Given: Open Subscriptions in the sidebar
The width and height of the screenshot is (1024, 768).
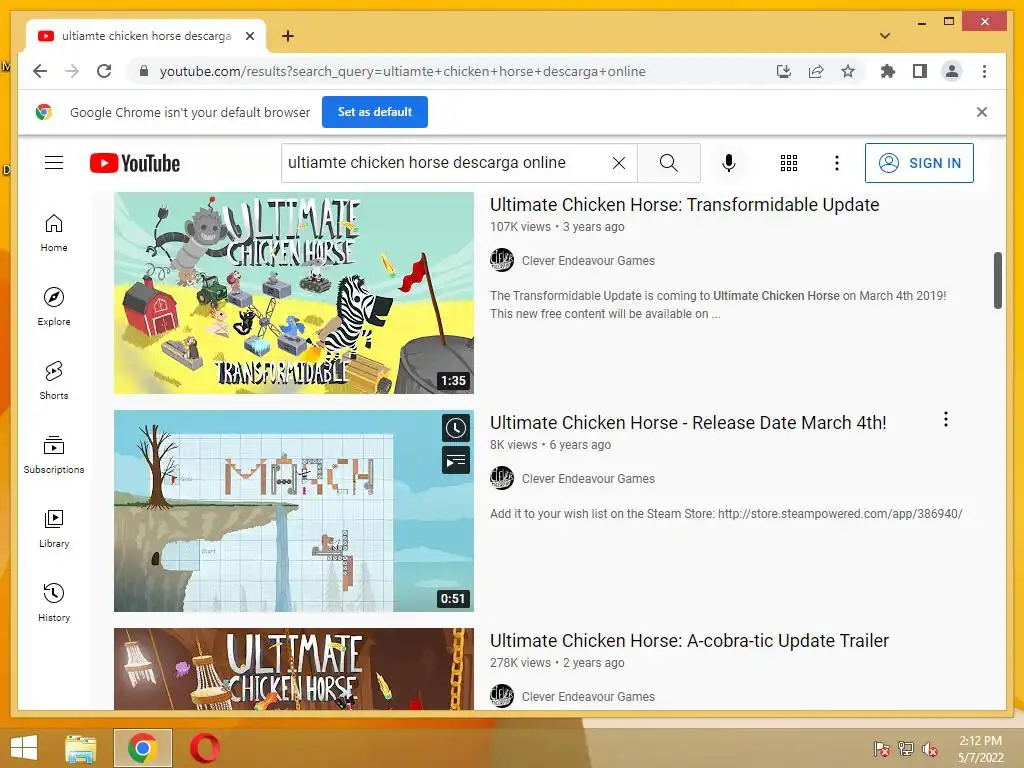Looking at the screenshot, I should coord(54,455).
